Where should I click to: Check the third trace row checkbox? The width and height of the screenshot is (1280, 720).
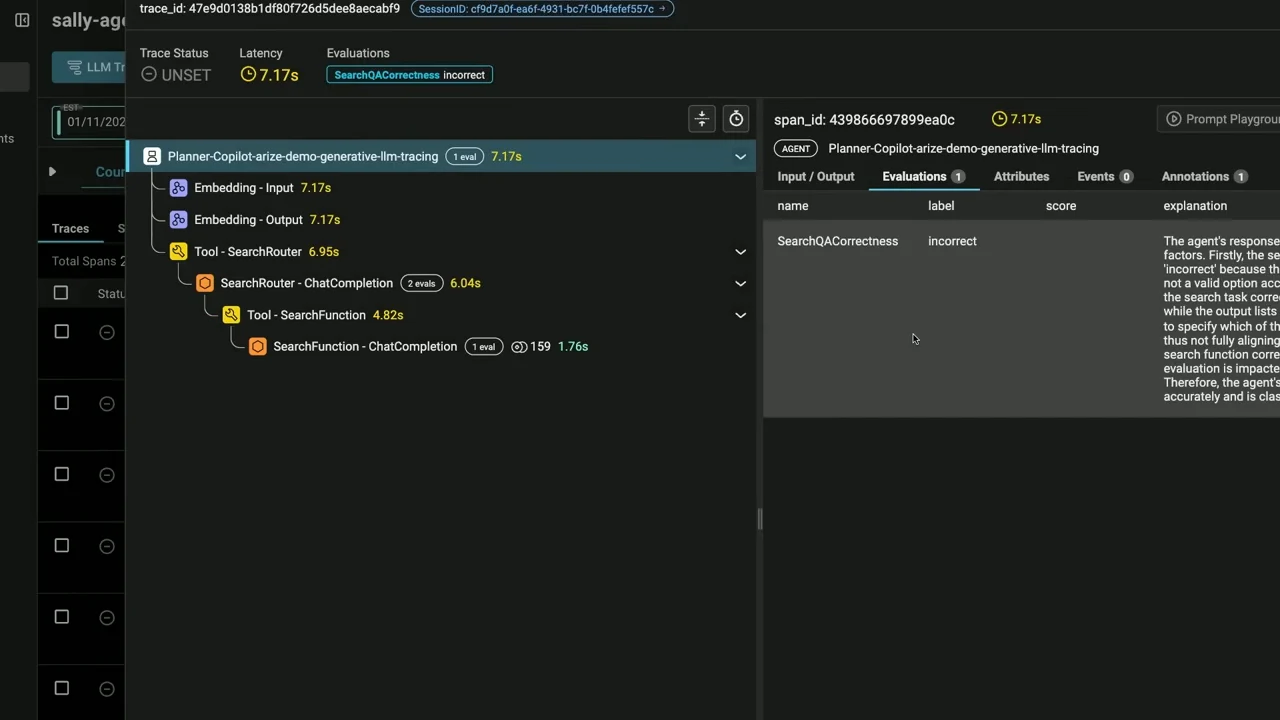(61, 474)
